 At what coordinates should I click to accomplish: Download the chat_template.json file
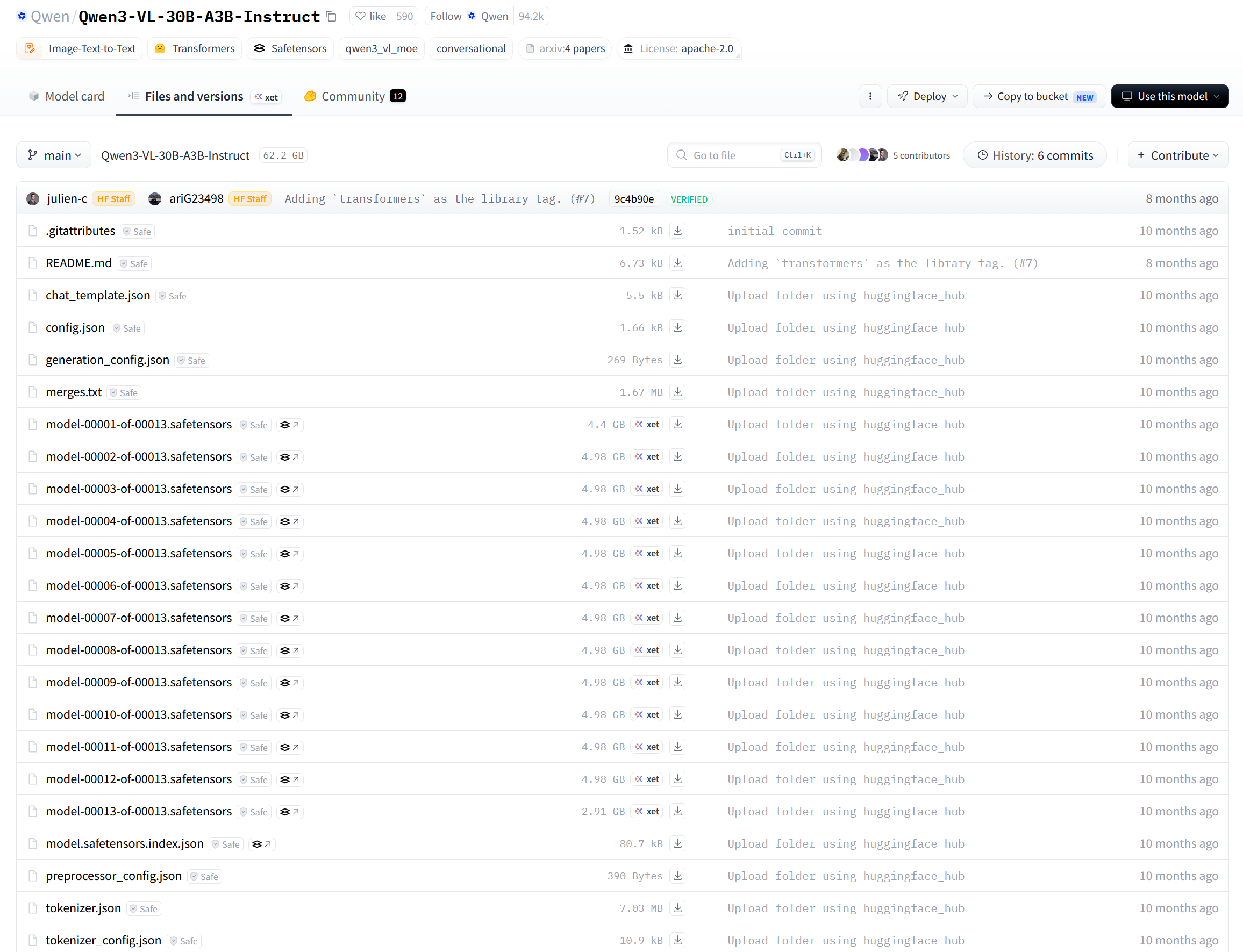coord(677,295)
